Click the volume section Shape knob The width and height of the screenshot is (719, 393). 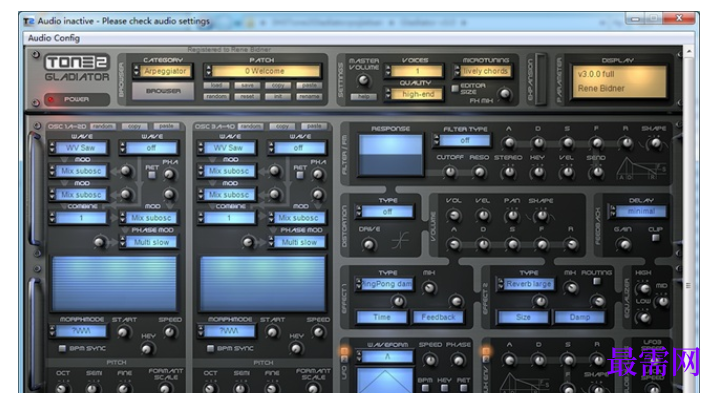click(x=542, y=215)
